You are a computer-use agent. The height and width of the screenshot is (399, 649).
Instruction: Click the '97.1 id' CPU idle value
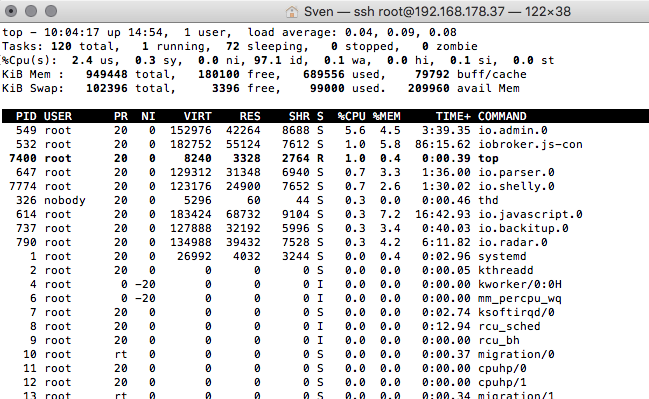tap(278, 60)
